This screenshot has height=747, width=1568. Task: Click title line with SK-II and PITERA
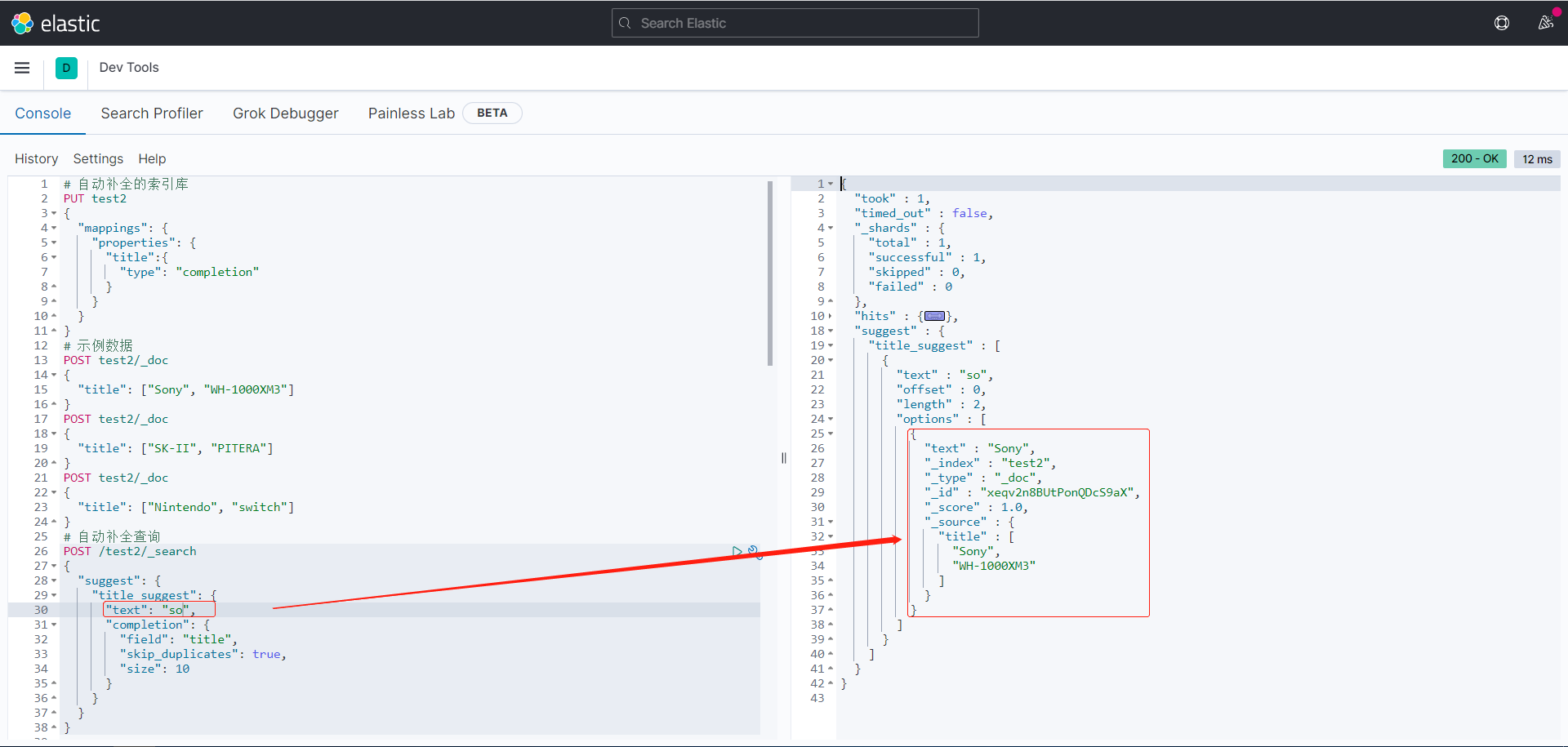pos(176,448)
